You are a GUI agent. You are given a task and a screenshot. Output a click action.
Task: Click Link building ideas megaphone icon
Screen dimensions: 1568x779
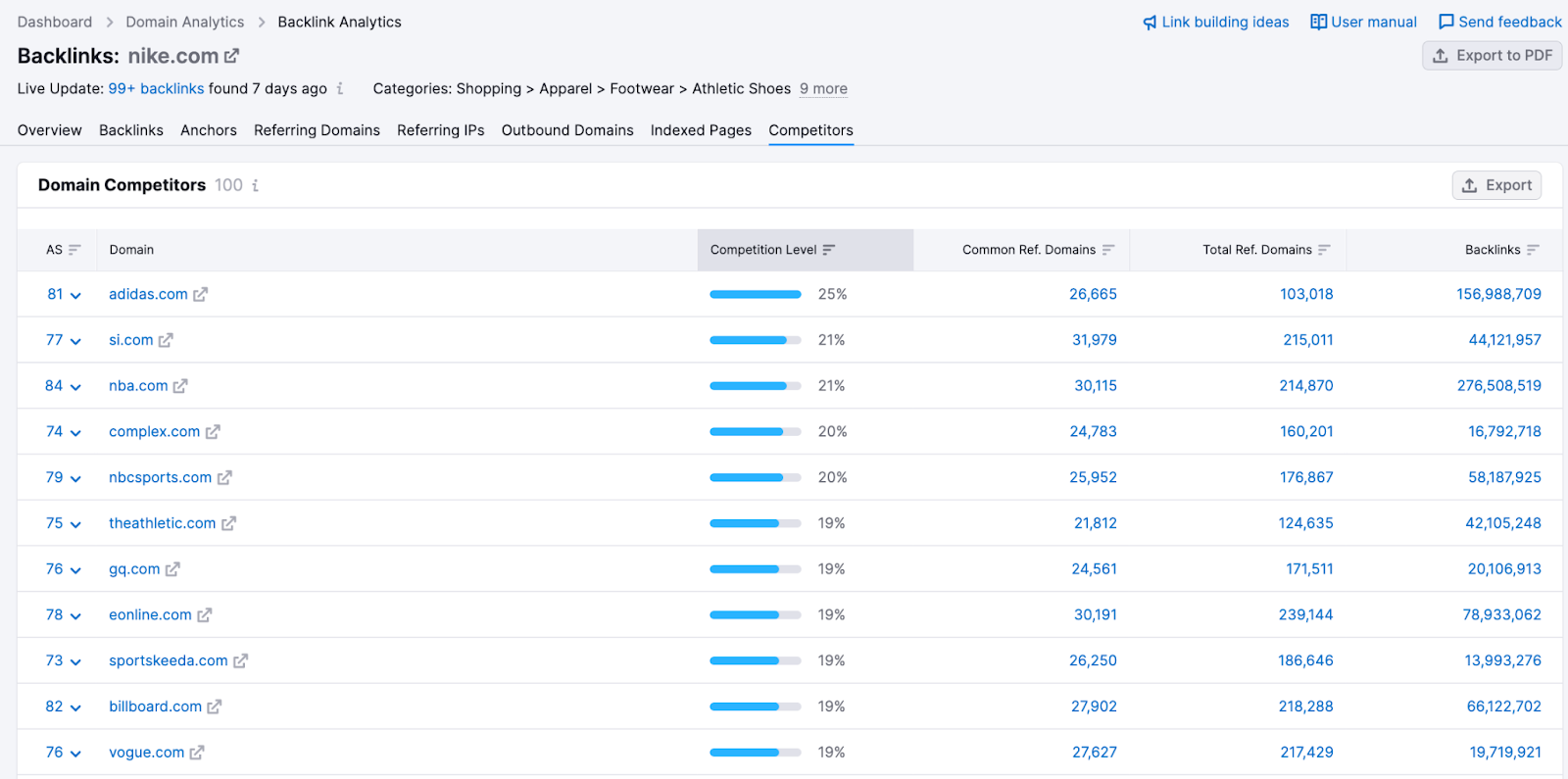1151,23
